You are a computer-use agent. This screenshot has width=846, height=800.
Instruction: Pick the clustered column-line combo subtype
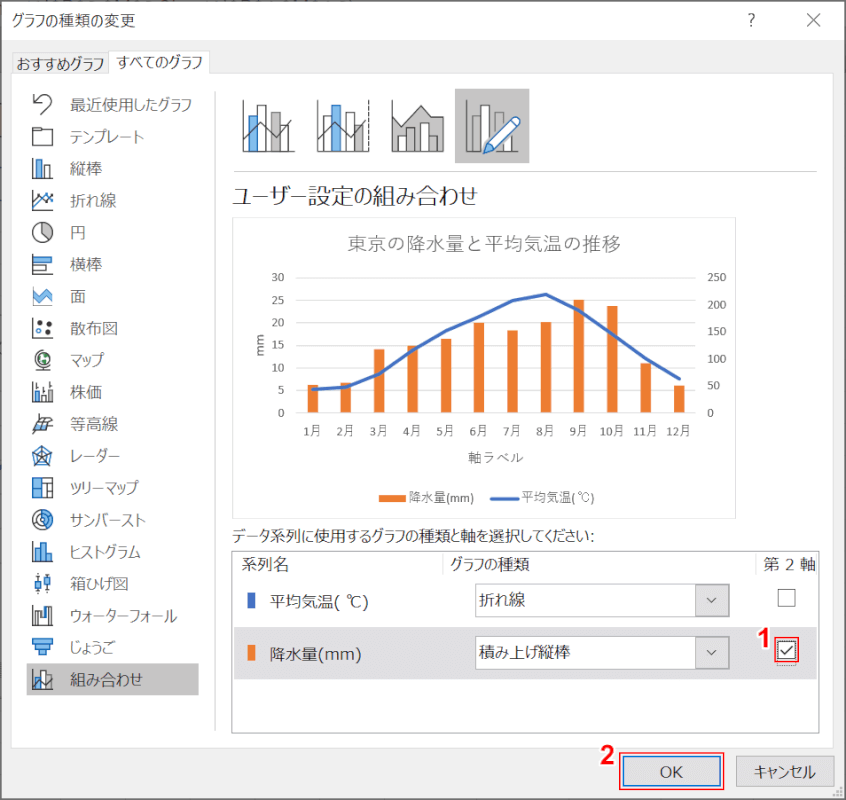(x=268, y=126)
